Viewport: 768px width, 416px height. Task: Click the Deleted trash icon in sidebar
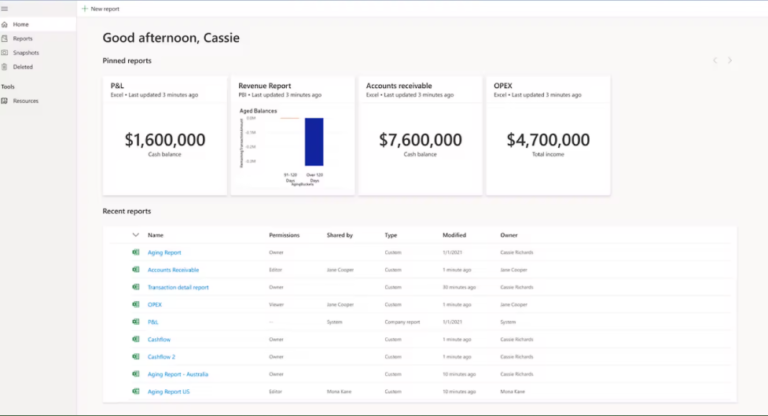tap(5, 67)
